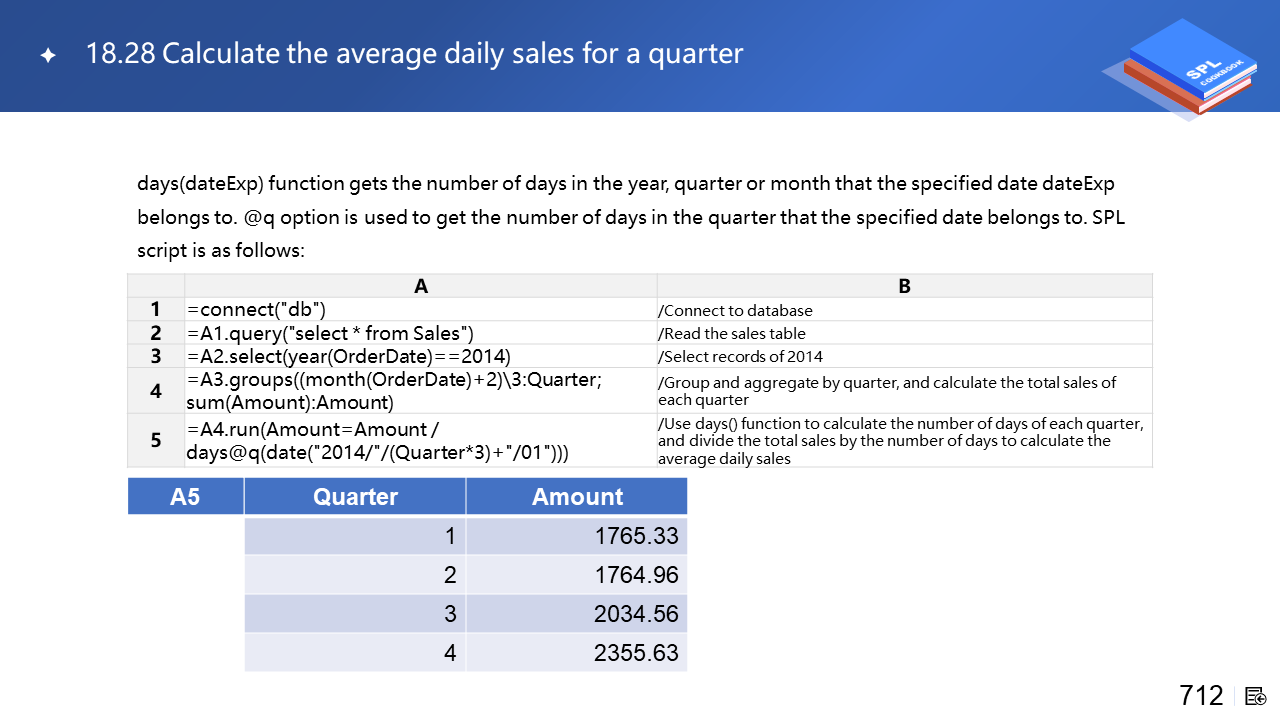This screenshot has height=720, width=1280.
Task: Select row header 5 in the script grid
Action: (x=156, y=440)
